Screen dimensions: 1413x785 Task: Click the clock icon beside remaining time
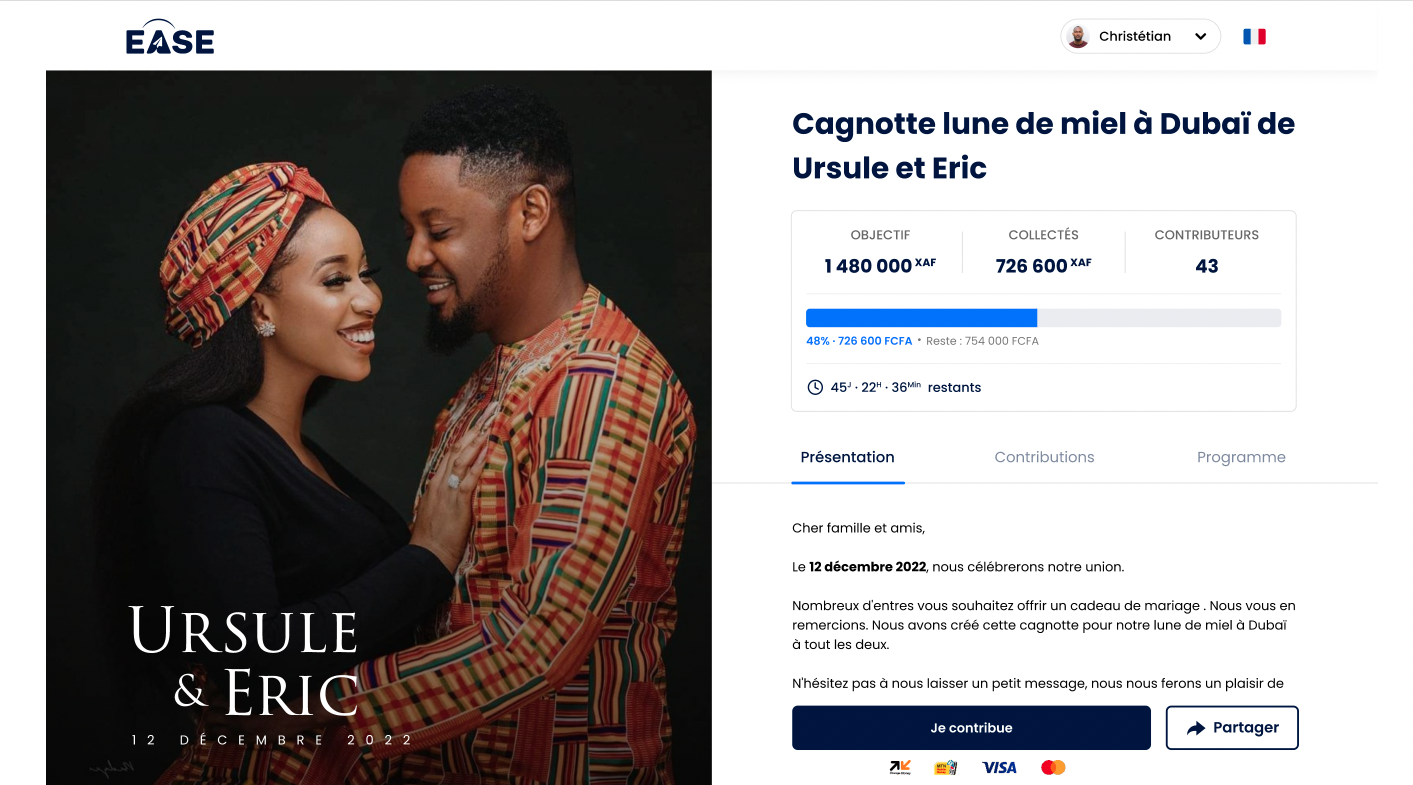(815, 387)
